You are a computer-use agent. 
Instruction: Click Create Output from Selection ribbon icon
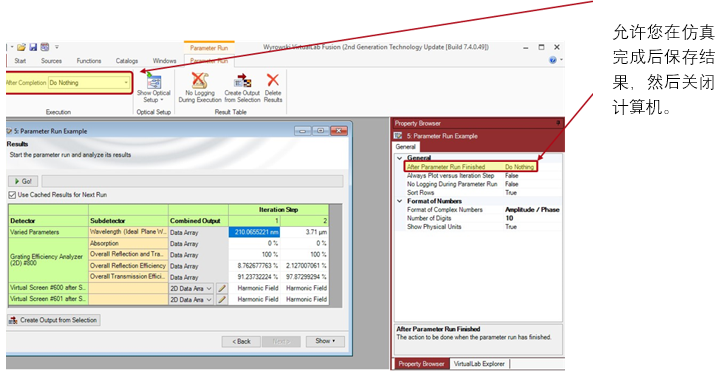pos(242,81)
